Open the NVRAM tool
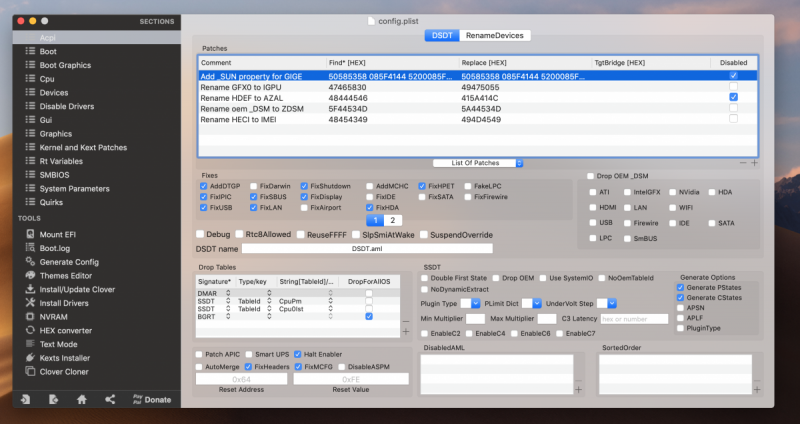 click(55, 316)
